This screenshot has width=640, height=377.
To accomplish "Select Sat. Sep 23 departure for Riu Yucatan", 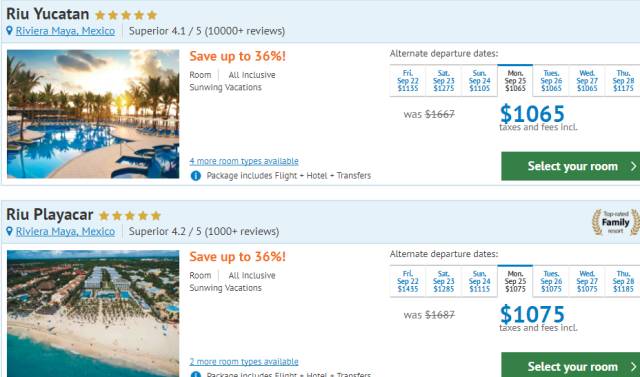I will tap(444, 80).
